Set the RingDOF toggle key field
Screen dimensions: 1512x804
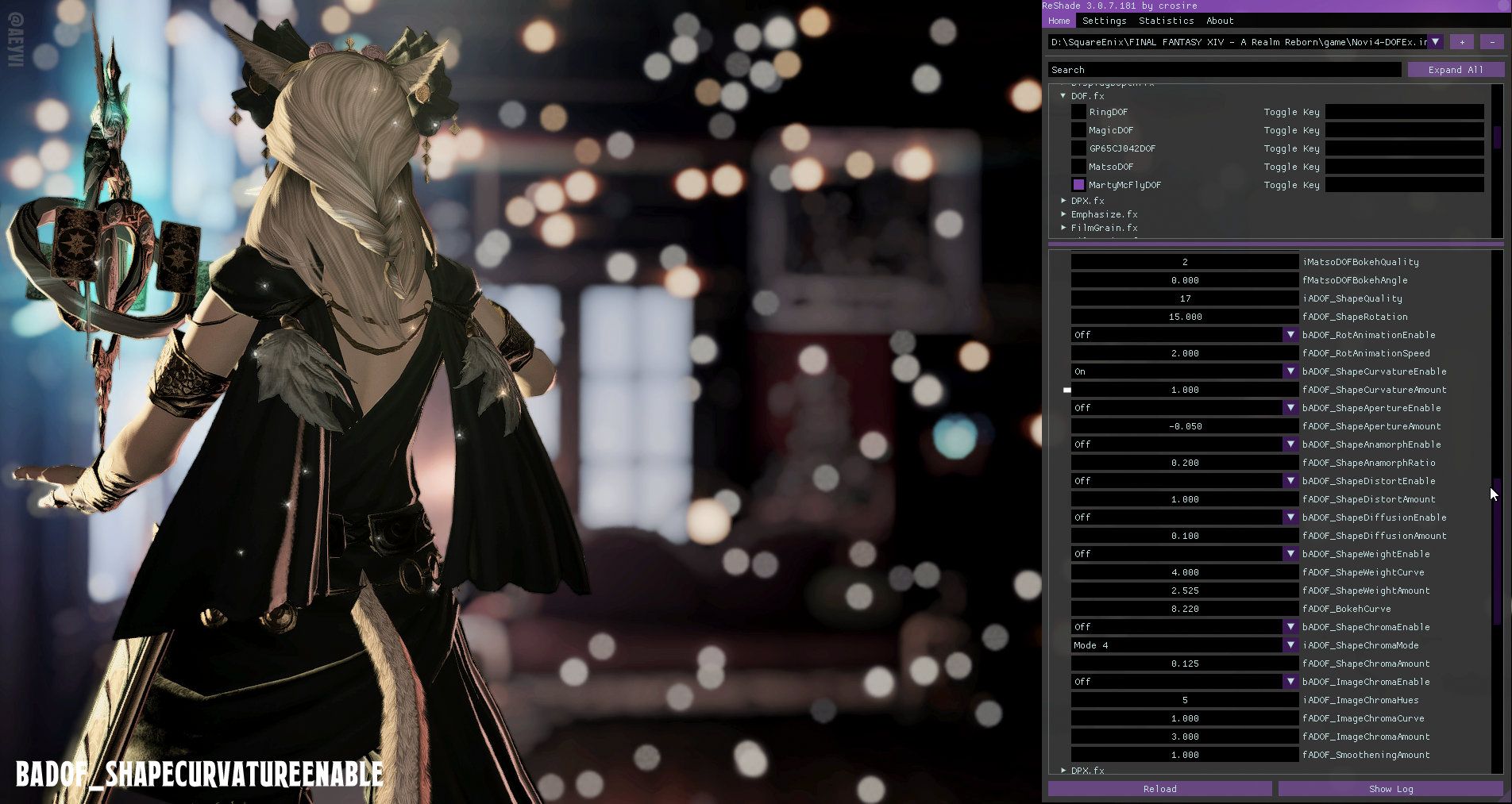tap(1404, 112)
